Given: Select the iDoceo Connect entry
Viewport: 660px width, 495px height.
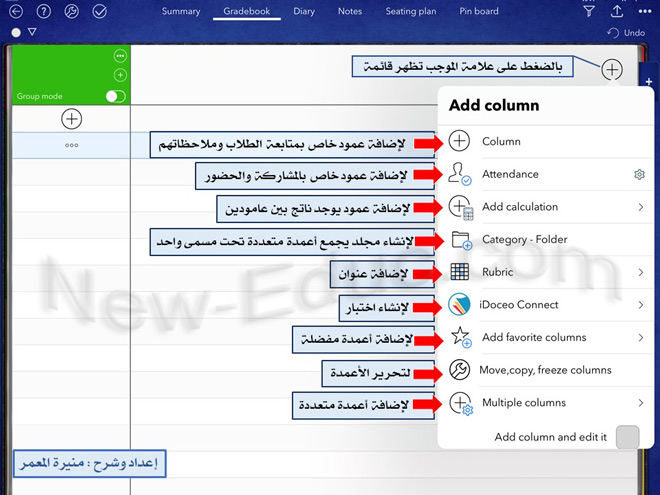Looking at the screenshot, I should point(546,305).
